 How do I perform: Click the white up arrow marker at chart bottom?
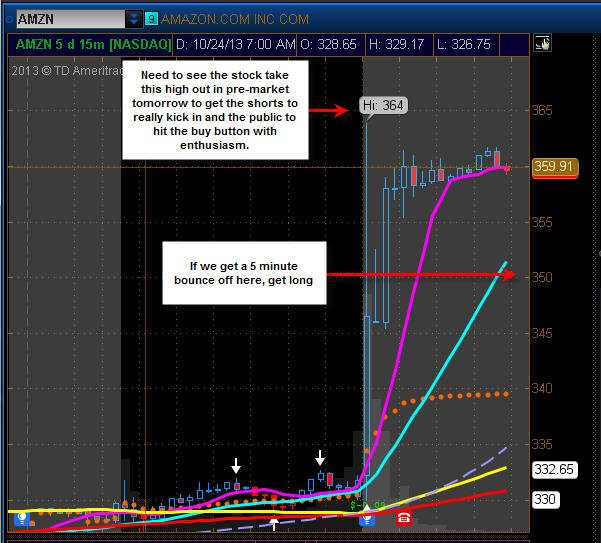point(274,524)
